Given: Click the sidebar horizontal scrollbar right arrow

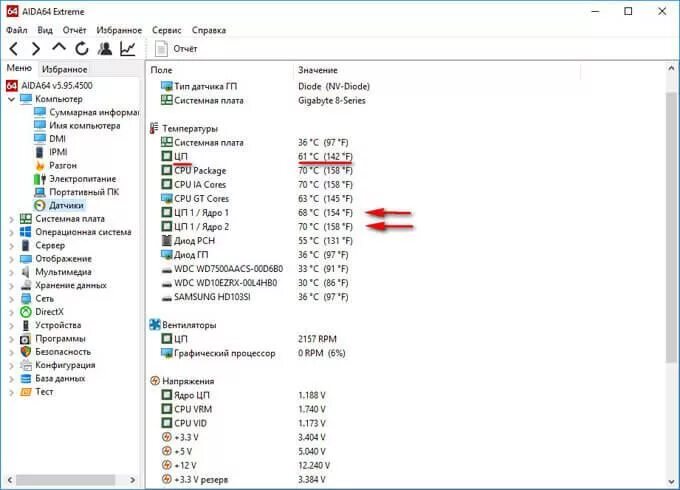Looking at the screenshot, I should click(x=133, y=480).
